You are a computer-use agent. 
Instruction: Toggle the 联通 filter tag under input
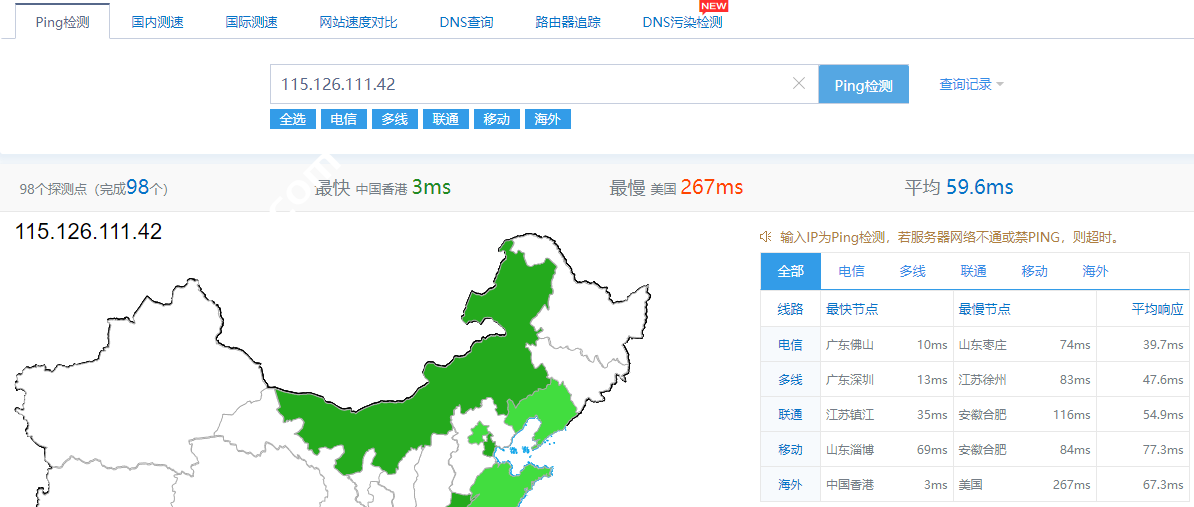(445, 120)
